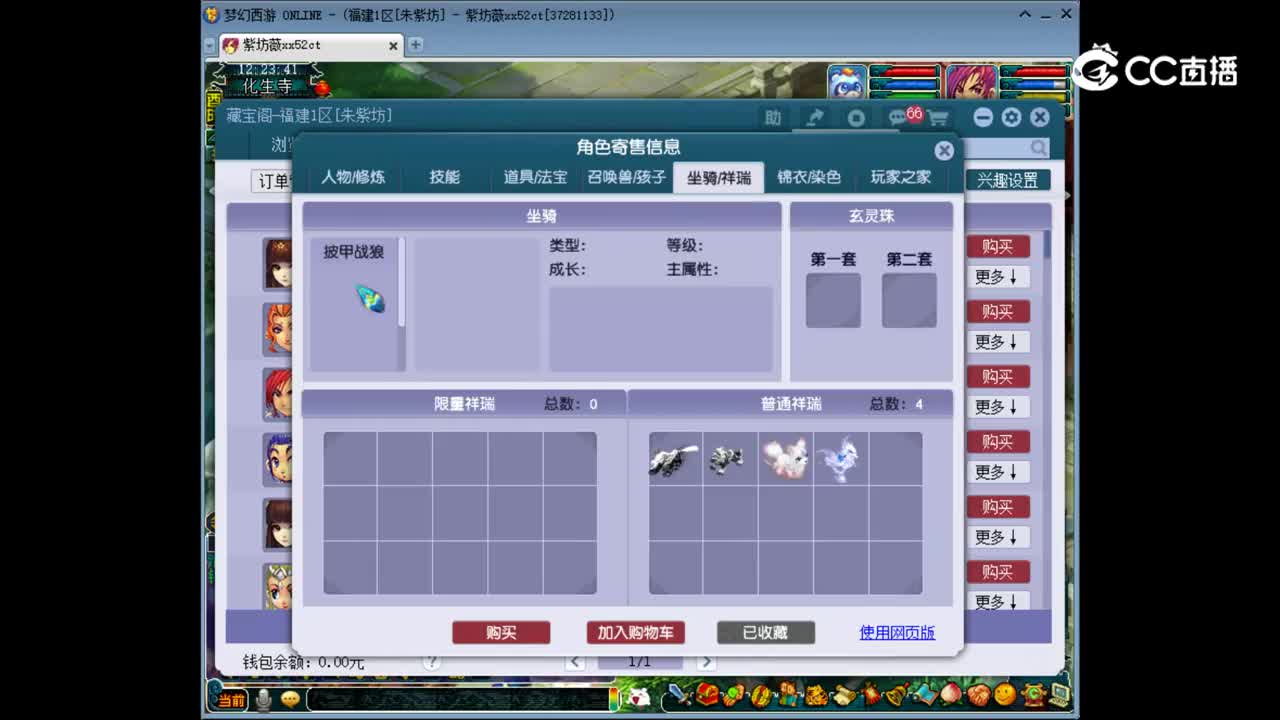Select the 坐骑/祥瑞 tab
This screenshot has width=1280, height=720.
718,177
